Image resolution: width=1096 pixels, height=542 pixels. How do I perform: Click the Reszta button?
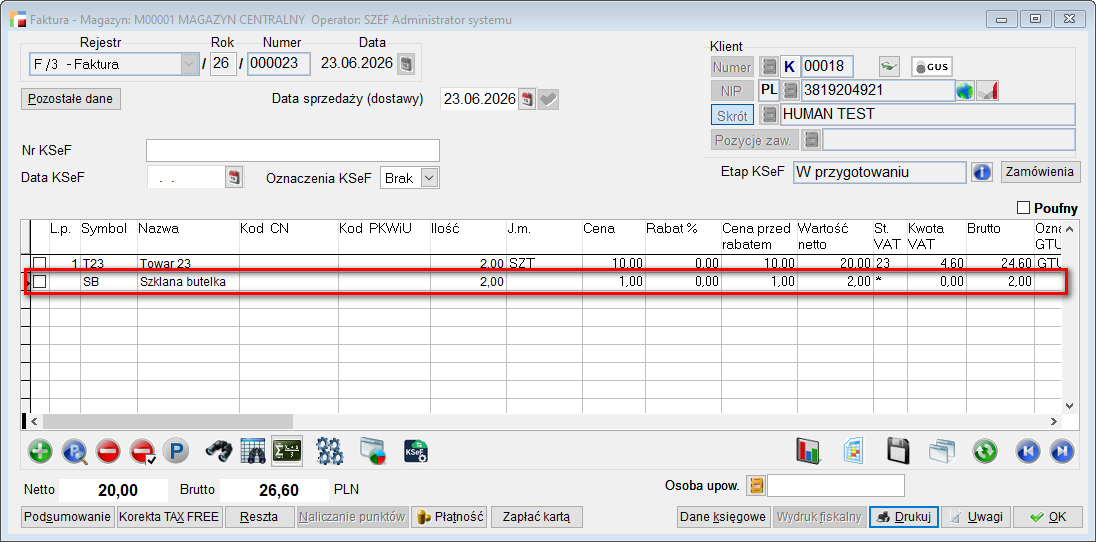pos(259,518)
